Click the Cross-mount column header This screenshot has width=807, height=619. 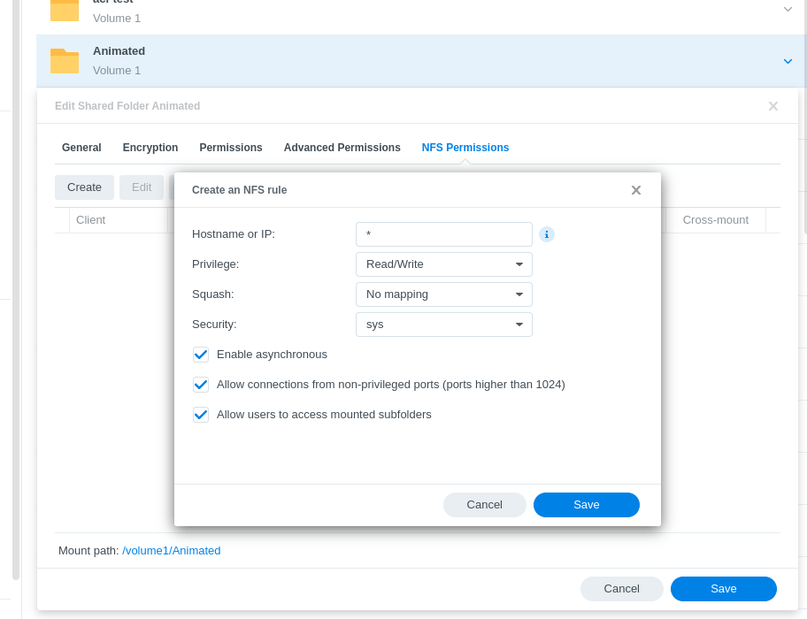click(715, 220)
